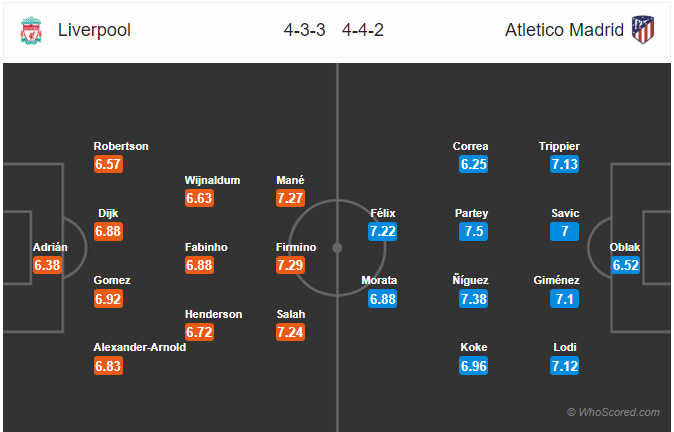Click Adrián's 6.38 rating badge

click(47, 265)
